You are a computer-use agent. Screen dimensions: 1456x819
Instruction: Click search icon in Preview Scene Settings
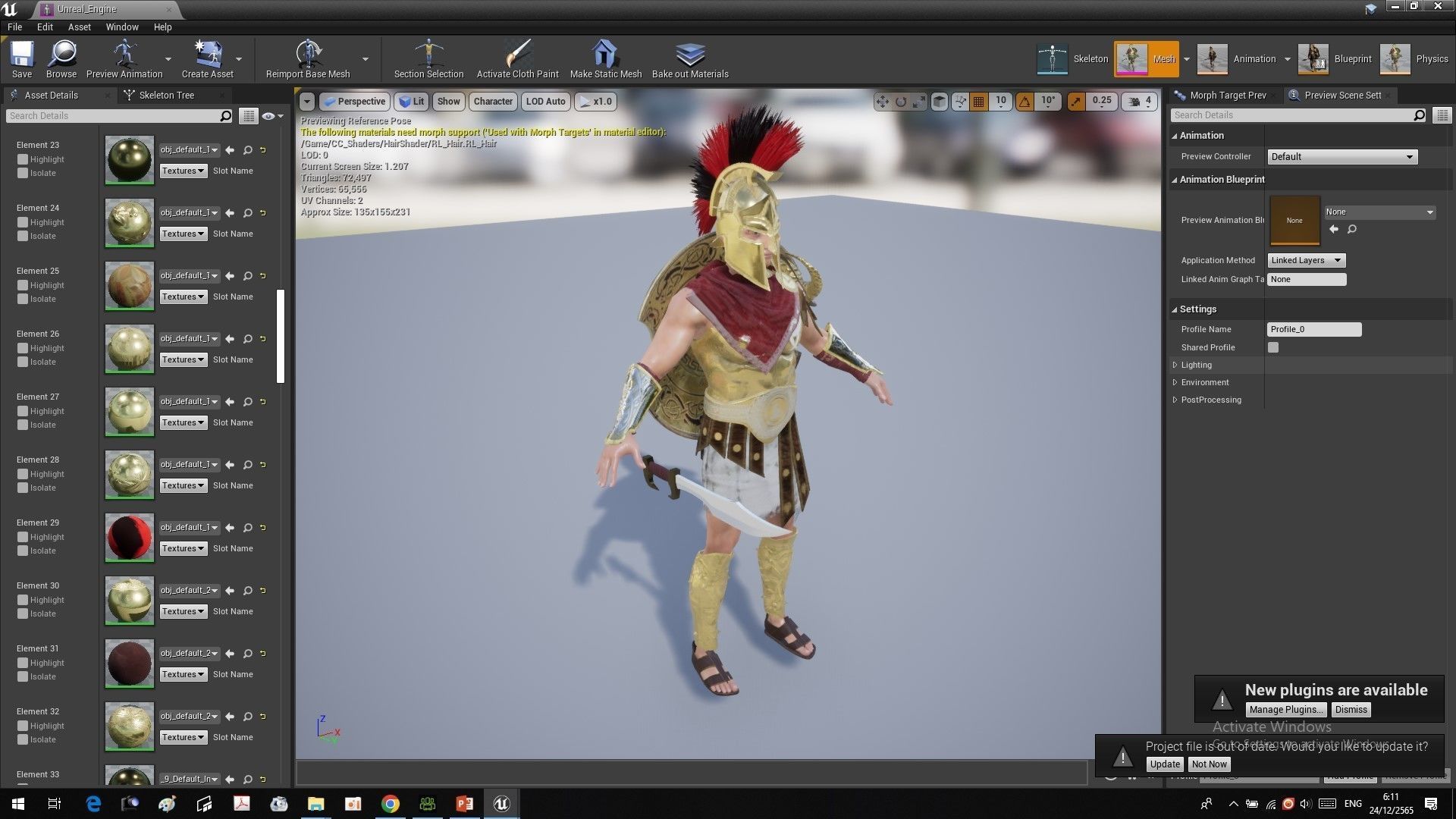(x=1419, y=115)
